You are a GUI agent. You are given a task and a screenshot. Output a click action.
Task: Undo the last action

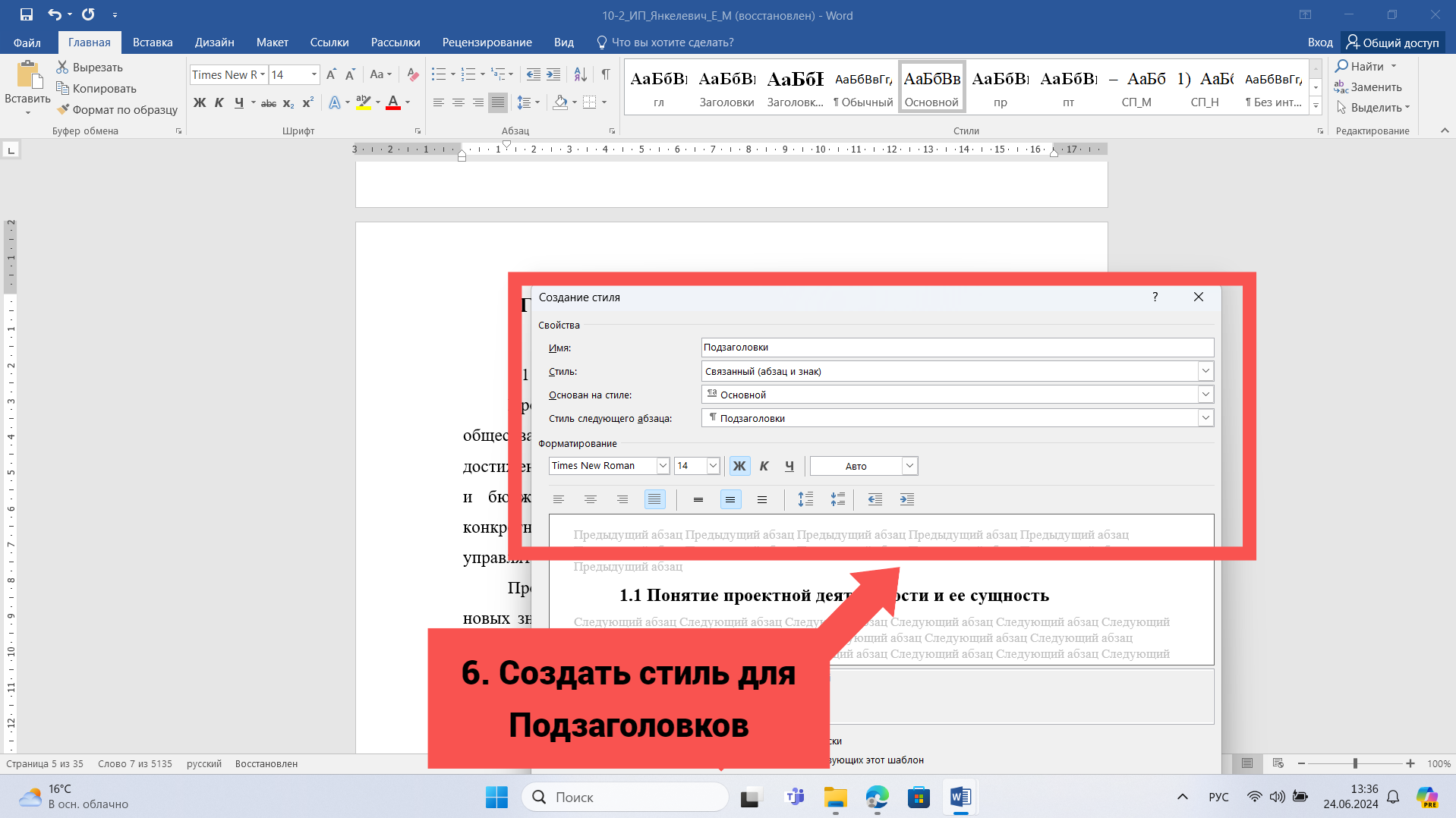pos(54,14)
